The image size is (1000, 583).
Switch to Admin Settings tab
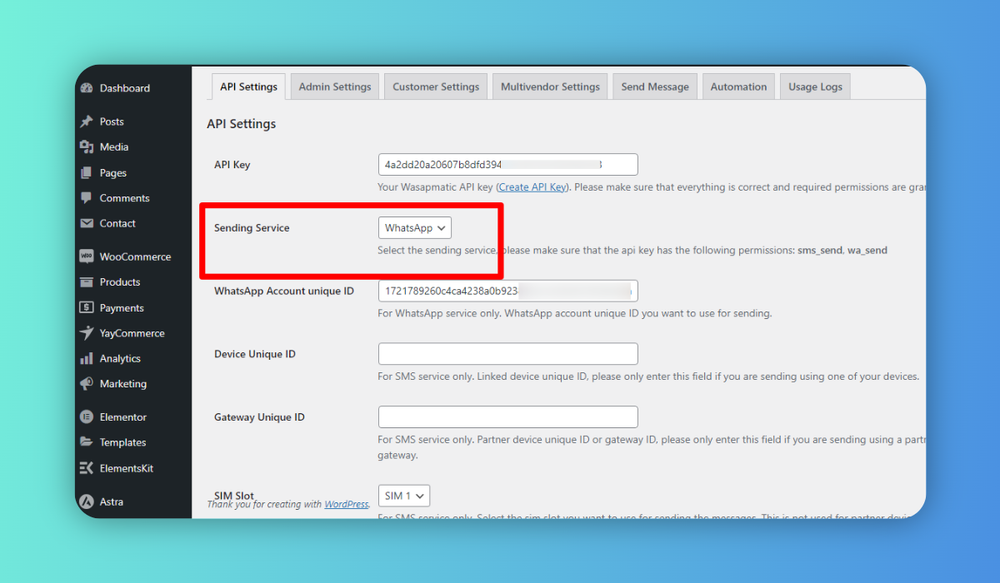click(335, 87)
